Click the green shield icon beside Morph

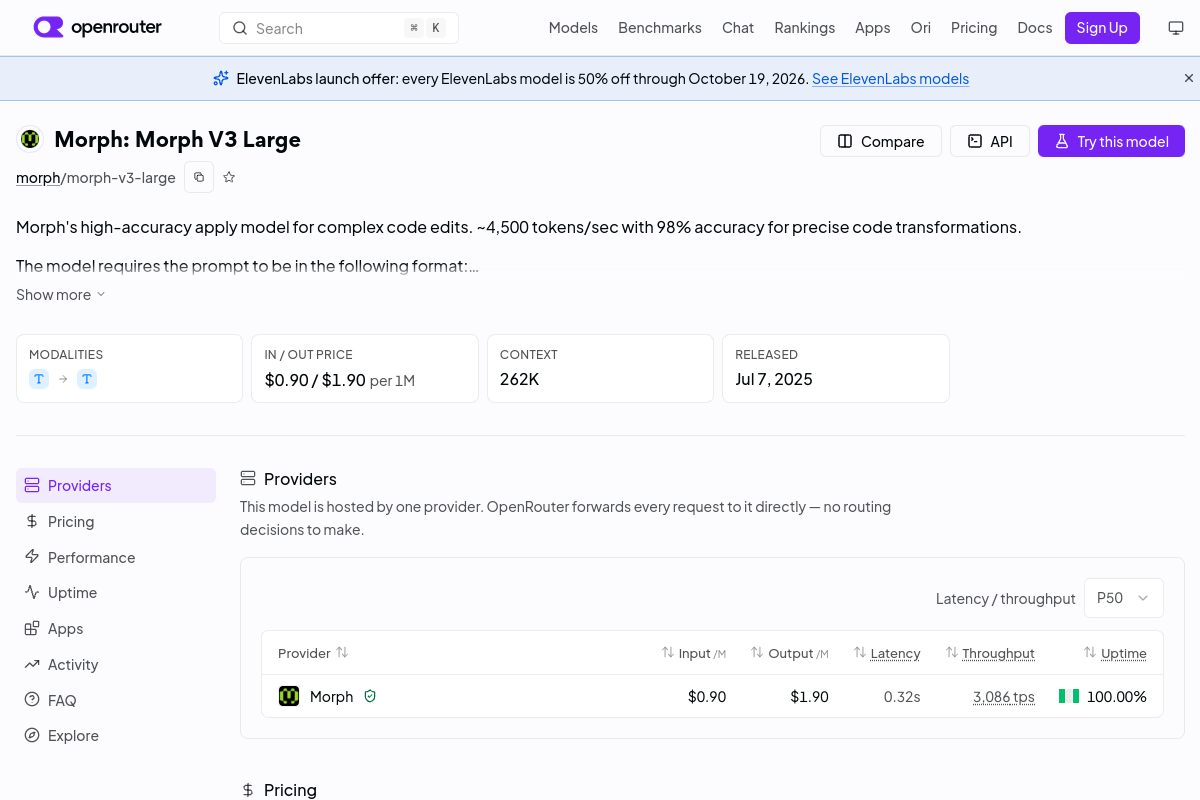(370, 696)
